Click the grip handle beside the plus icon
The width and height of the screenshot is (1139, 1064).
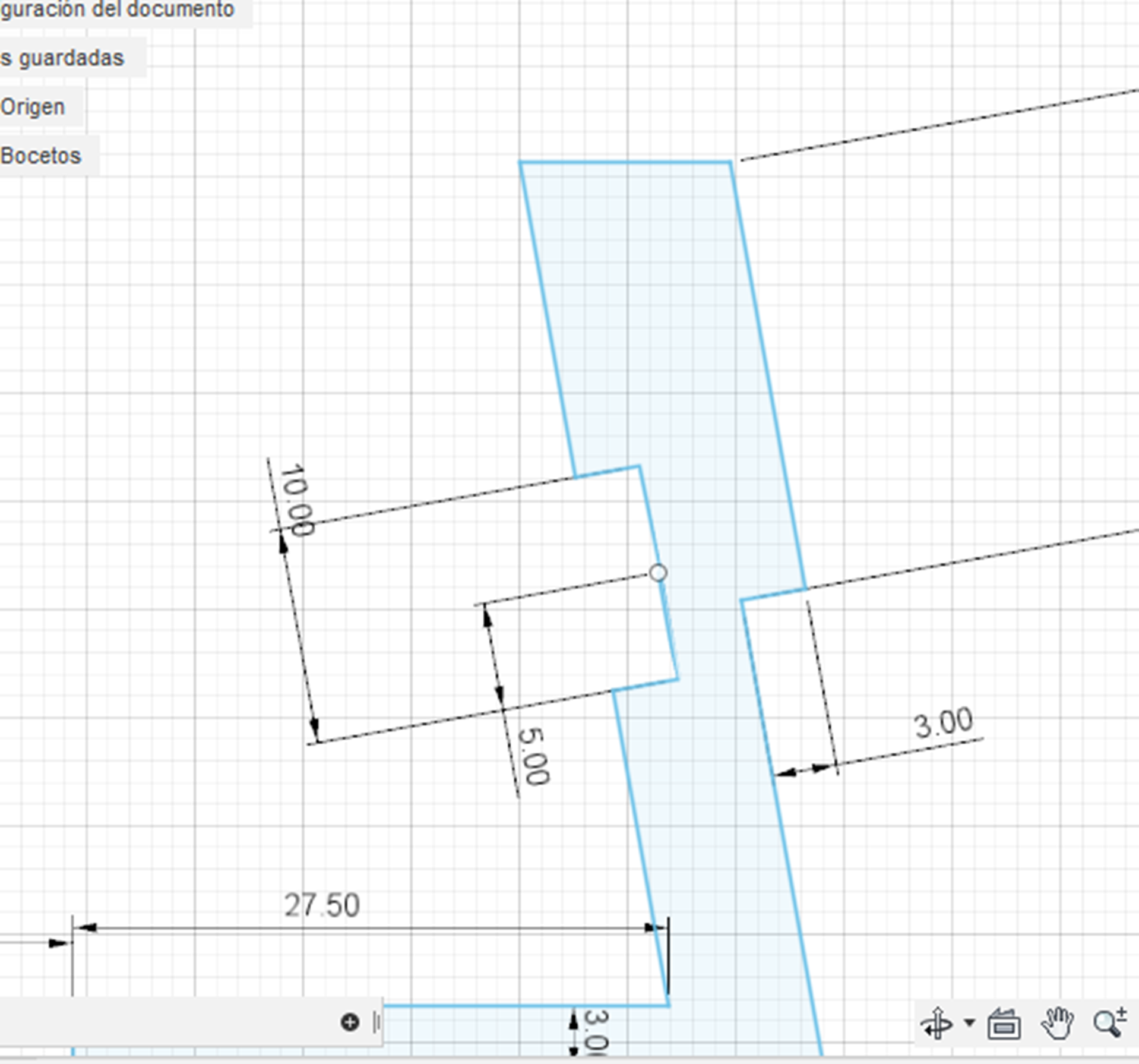(x=376, y=1022)
